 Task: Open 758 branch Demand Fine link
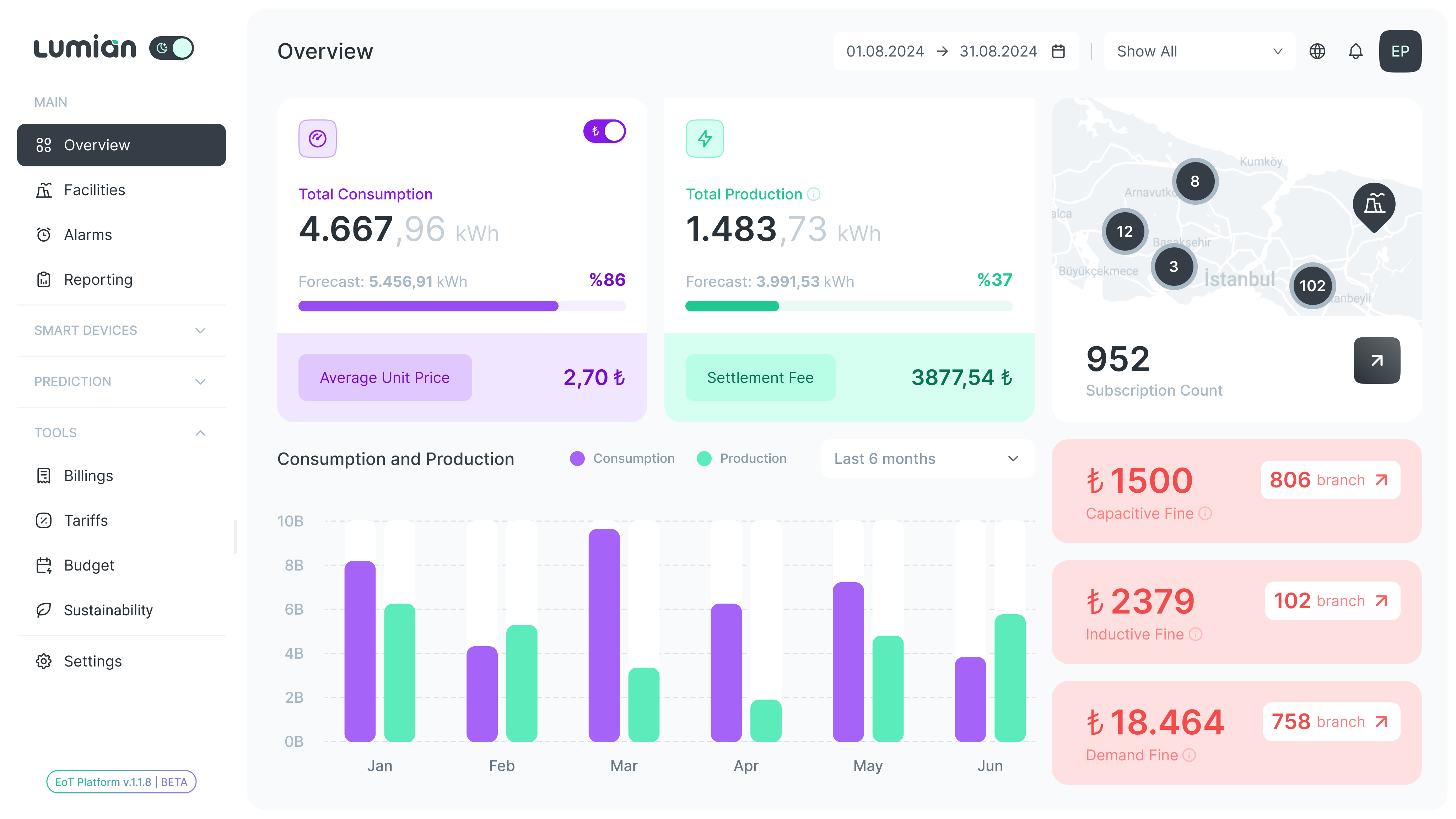click(1331, 722)
